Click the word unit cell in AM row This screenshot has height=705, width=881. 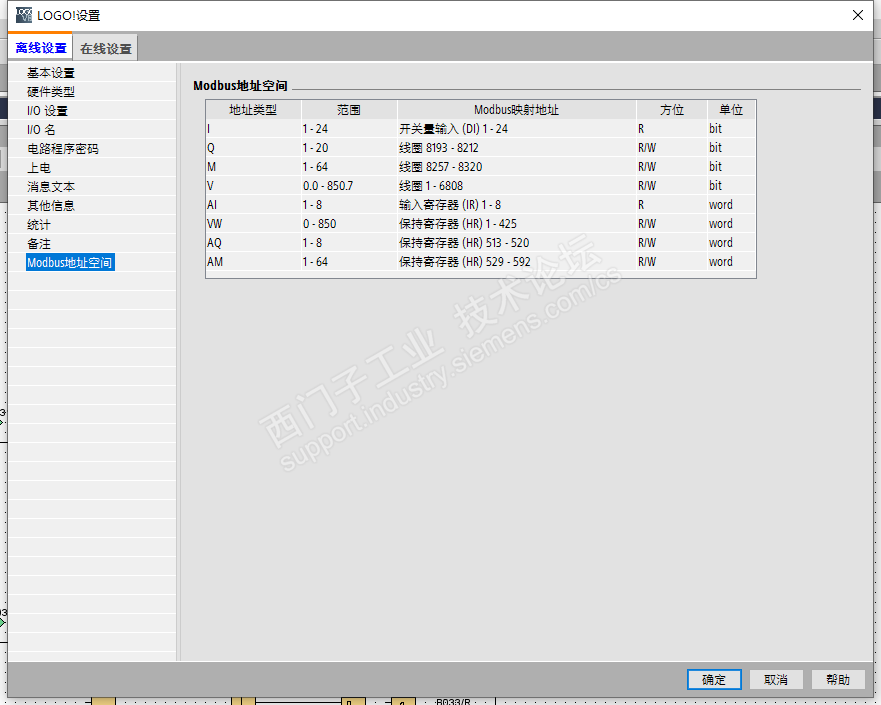point(731,262)
